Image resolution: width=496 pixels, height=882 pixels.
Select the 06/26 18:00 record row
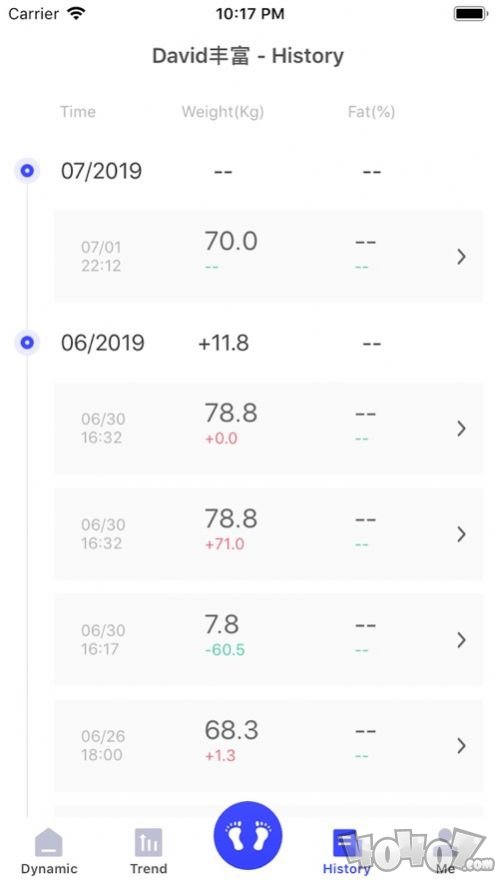[x=268, y=746]
